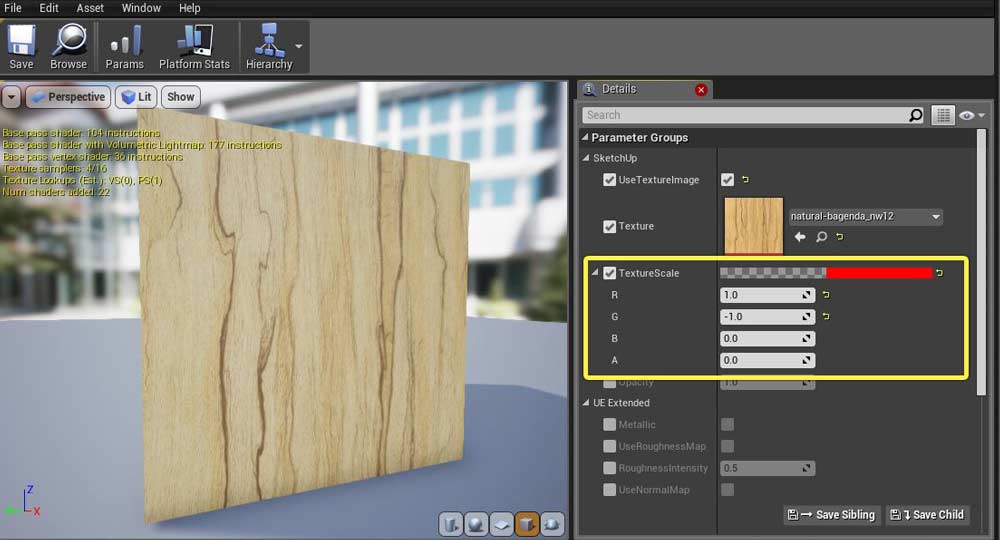Toggle the Params toolbar icon

point(125,47)
